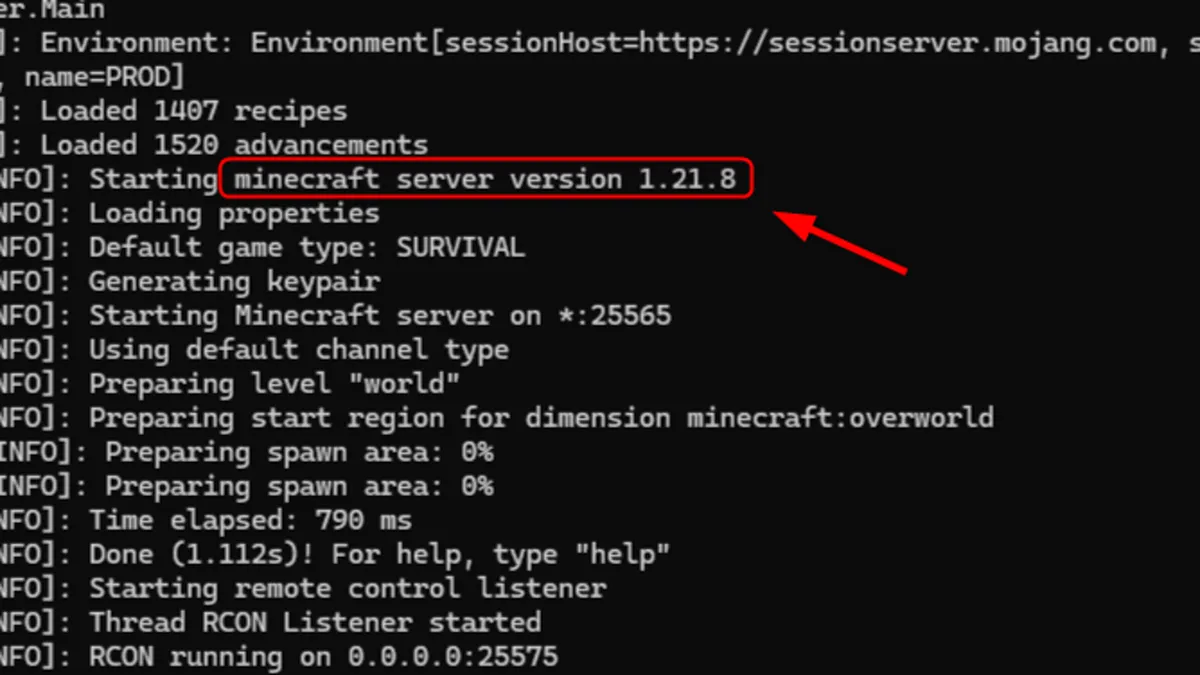Click the word SURVIVAL in game type line
Screen dimensions: 1200x675
click(460, 248)
